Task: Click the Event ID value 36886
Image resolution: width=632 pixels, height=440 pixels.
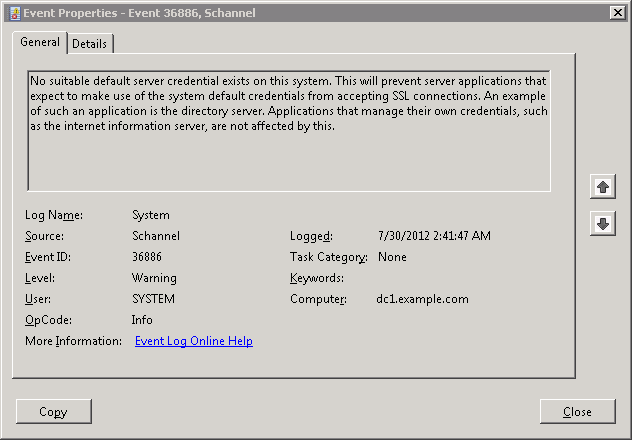Action: coord(149,257)
